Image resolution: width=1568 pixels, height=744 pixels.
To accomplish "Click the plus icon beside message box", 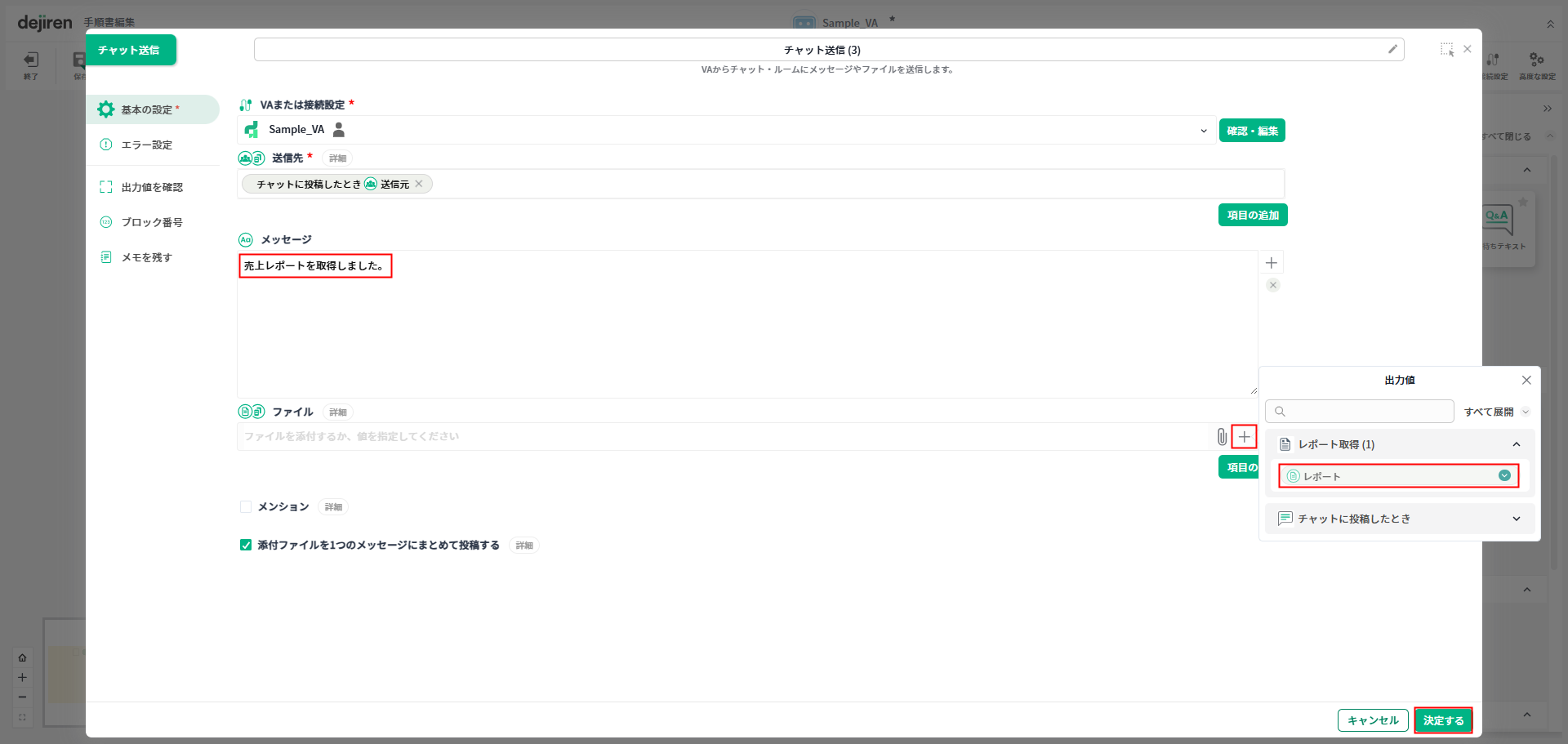I will coord(1272,263).
